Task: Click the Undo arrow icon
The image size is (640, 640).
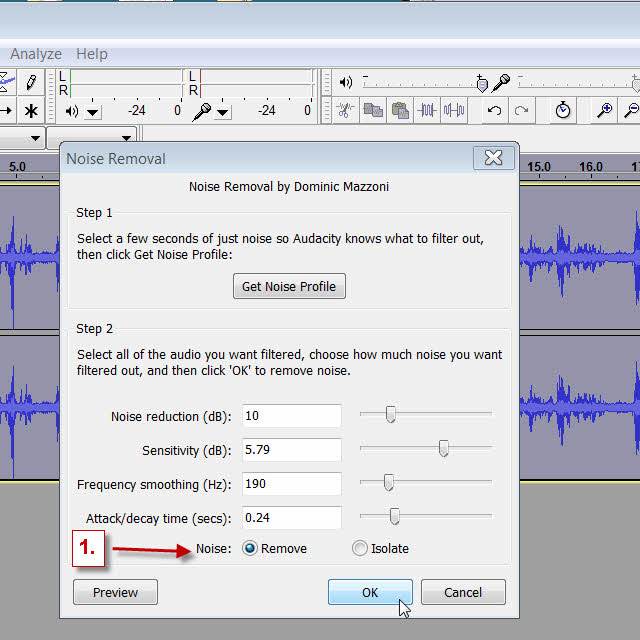Action: click(x=494, y=110)
